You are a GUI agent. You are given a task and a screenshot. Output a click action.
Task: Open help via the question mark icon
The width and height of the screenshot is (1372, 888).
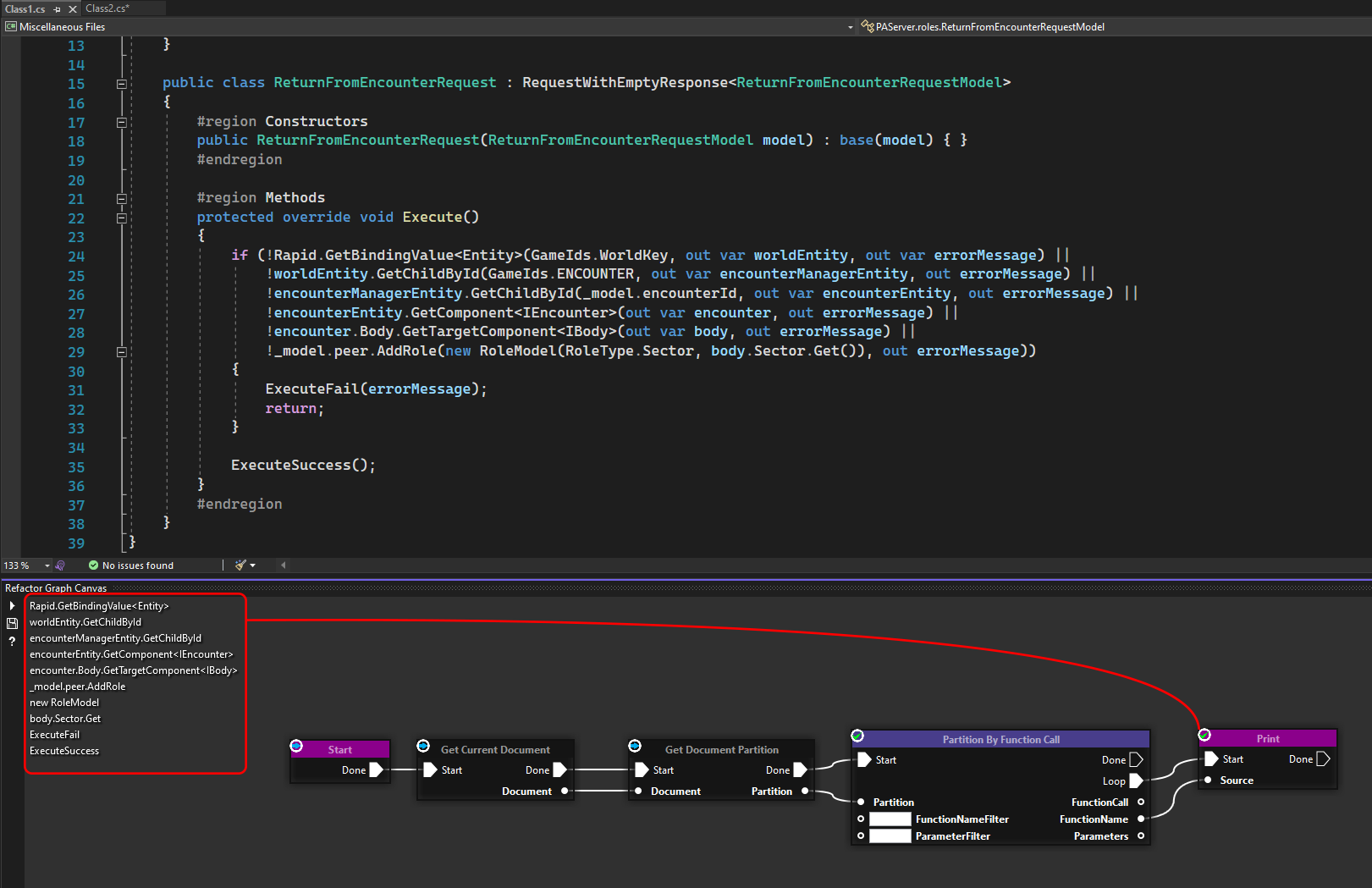tap(12, 642)
